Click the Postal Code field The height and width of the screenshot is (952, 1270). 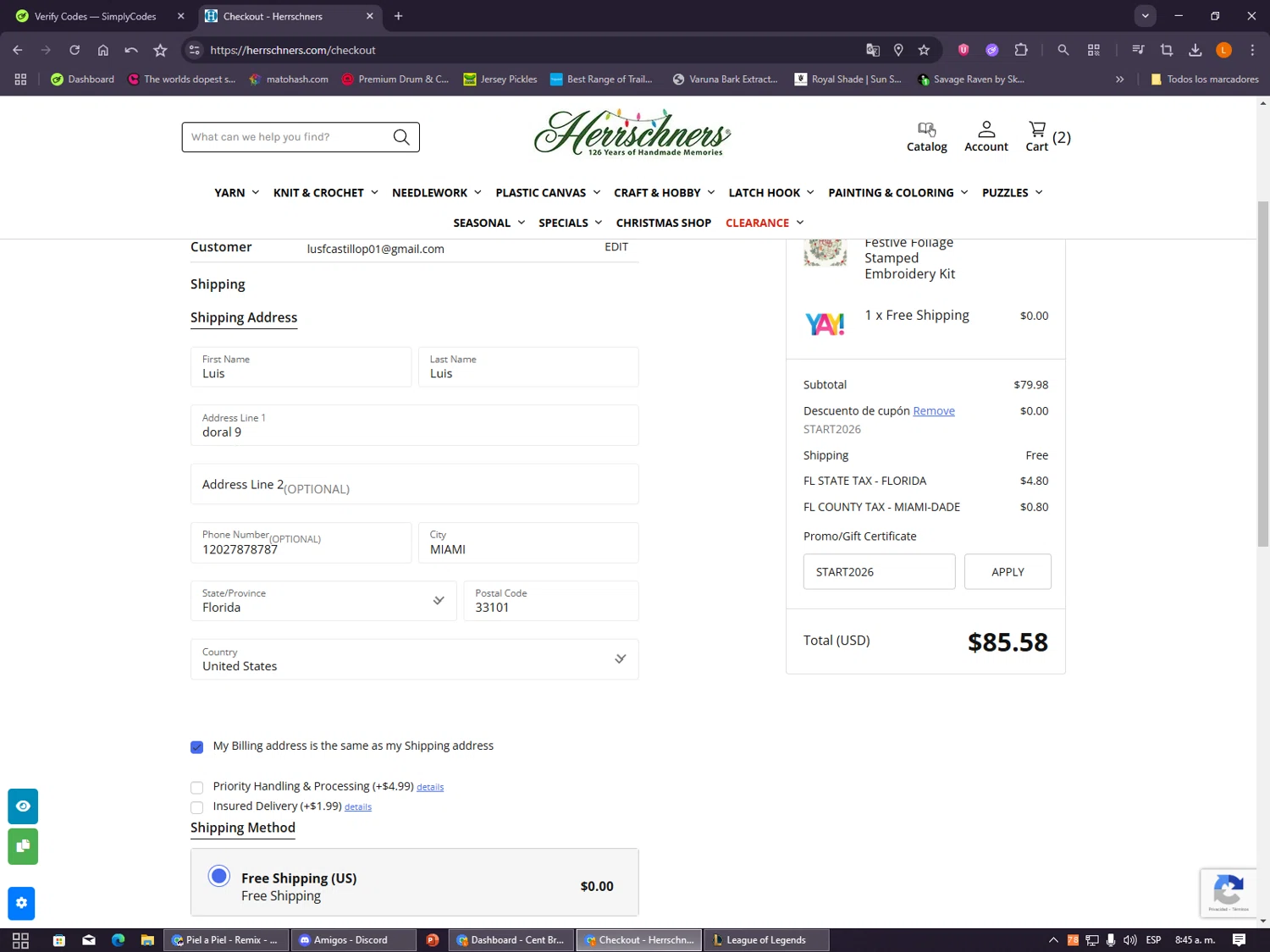click(x=551, y=601)
